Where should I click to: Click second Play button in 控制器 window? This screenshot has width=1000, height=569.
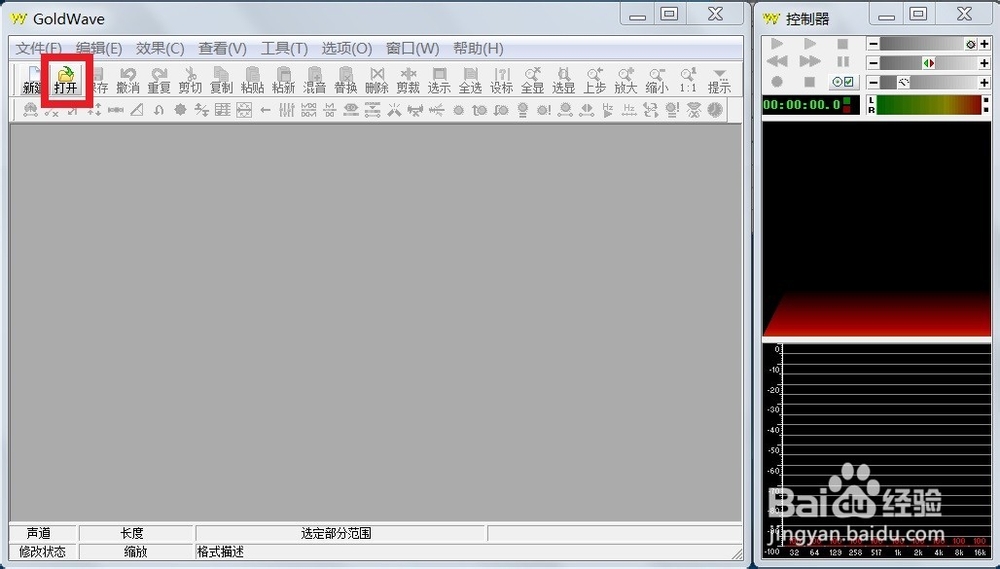(x=810, y=43)
